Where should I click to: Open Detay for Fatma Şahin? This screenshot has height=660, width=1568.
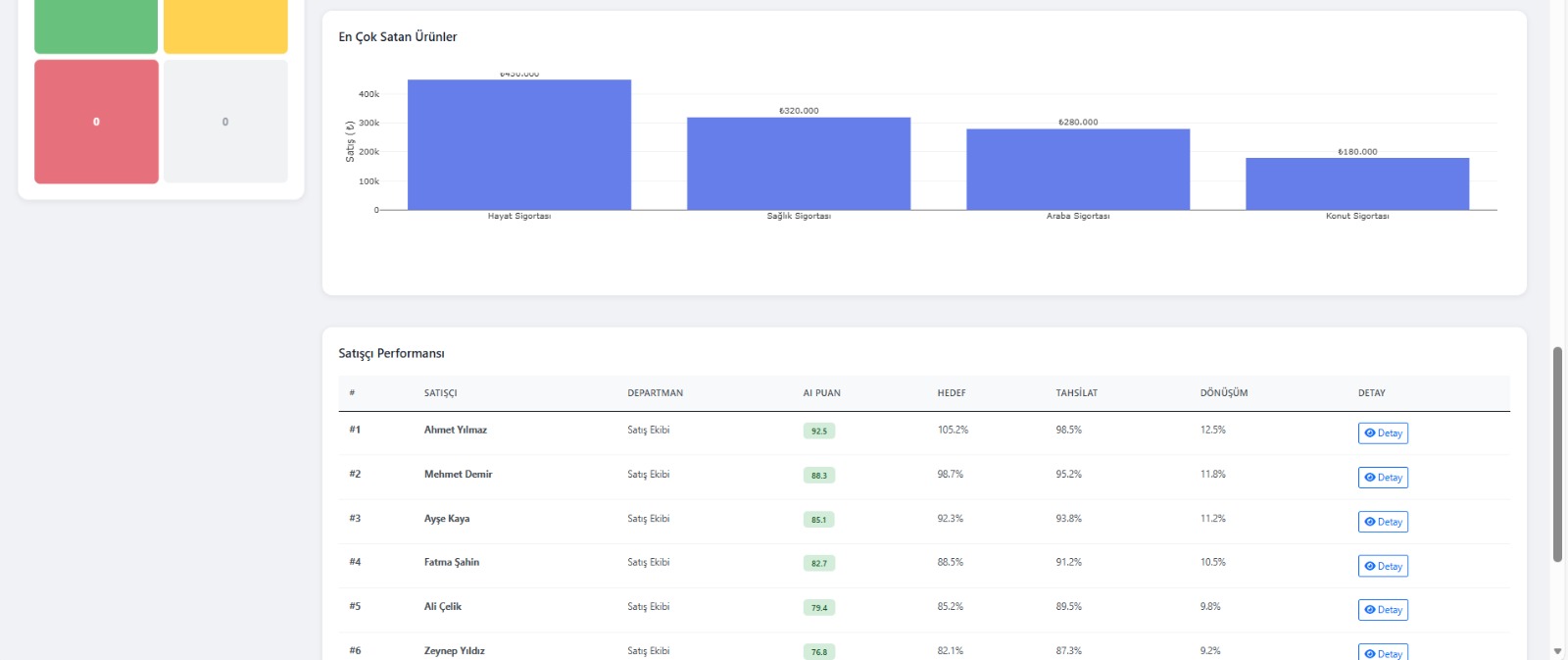[x=1383, y=566]
